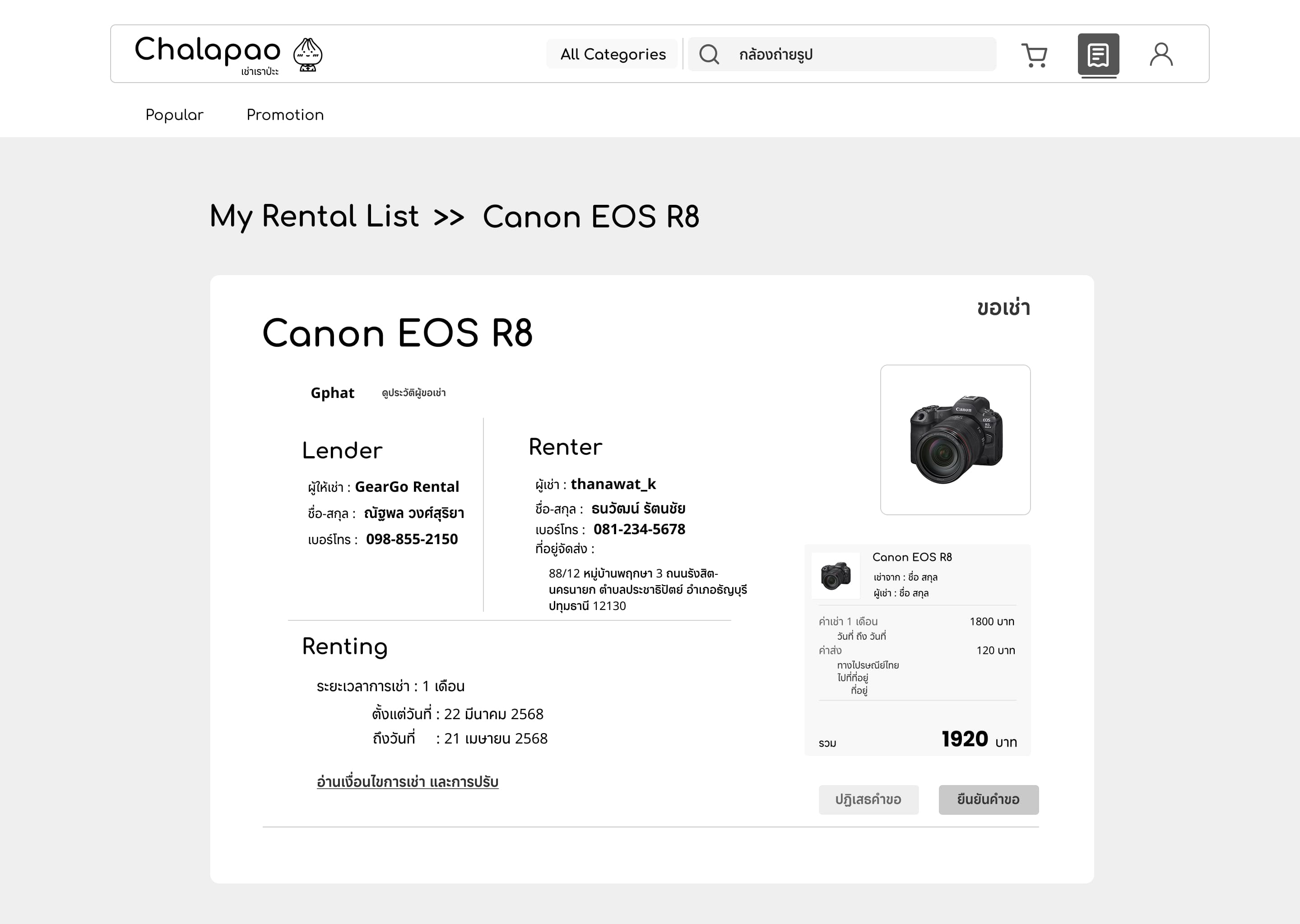Select the Popular menu item
This screenshot has width=1300, height=924.
click(174, 115)
